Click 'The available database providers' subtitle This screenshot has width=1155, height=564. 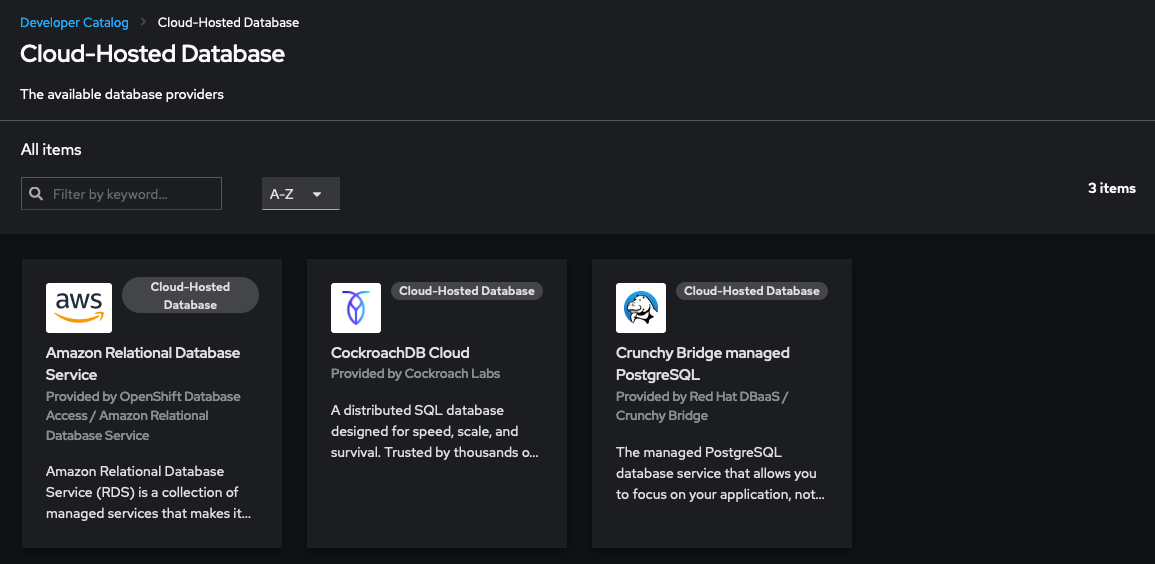pos(122,94)
